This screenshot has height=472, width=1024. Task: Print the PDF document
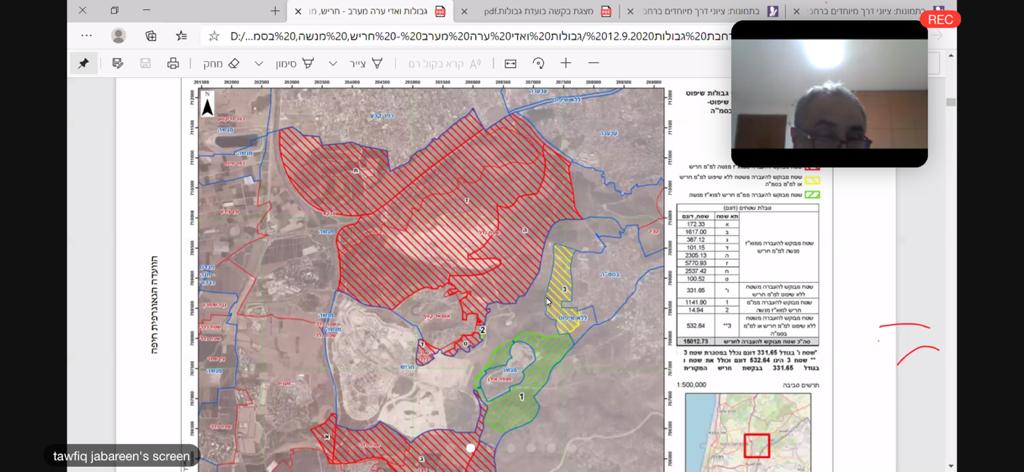[x=173, y=63]
